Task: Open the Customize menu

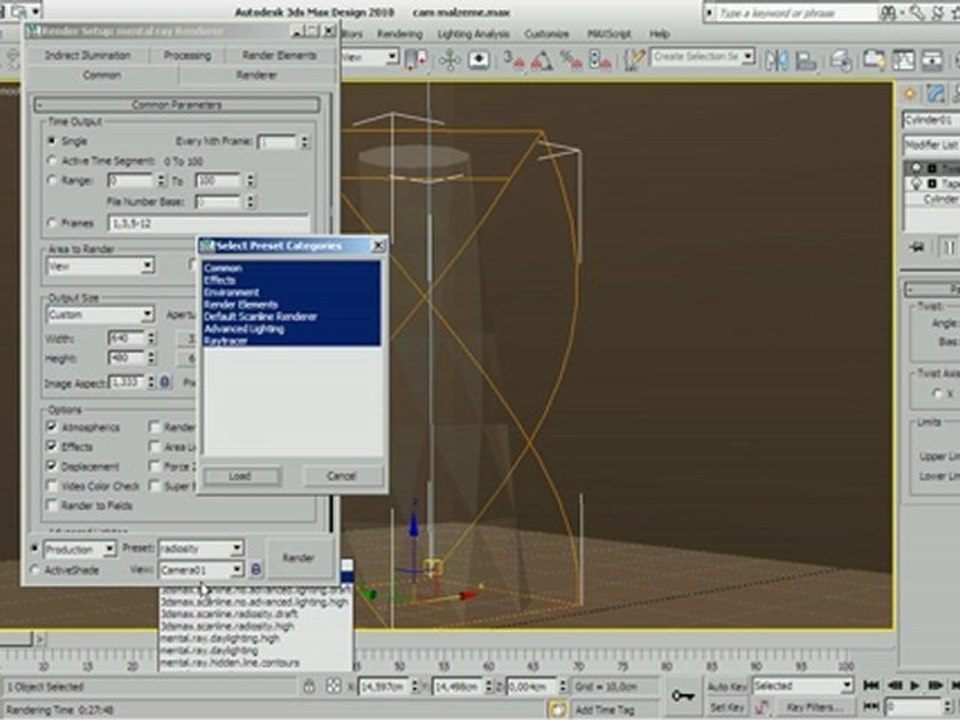Action: (x=547, y=34)
